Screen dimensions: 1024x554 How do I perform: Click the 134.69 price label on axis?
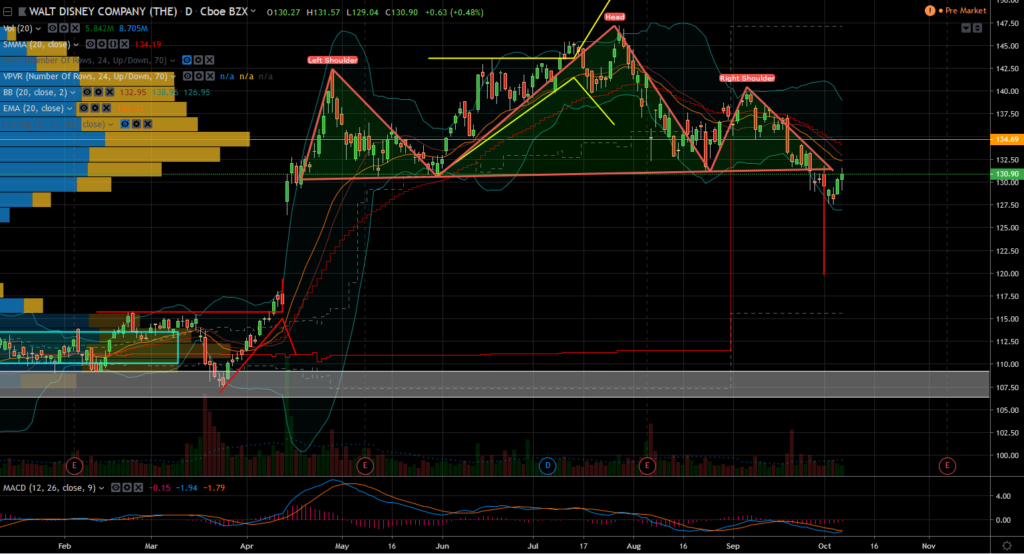[1006, 139]
